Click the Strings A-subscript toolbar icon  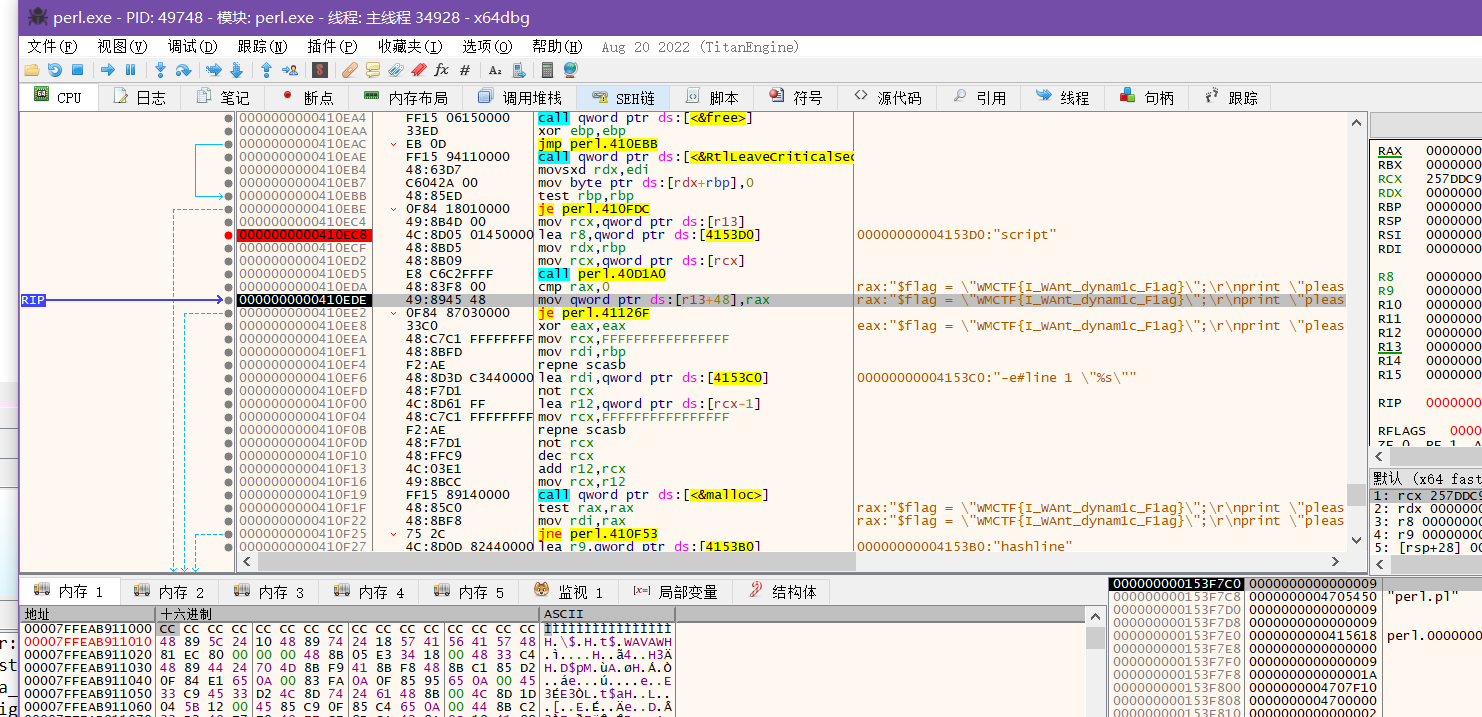coord(495,70)
